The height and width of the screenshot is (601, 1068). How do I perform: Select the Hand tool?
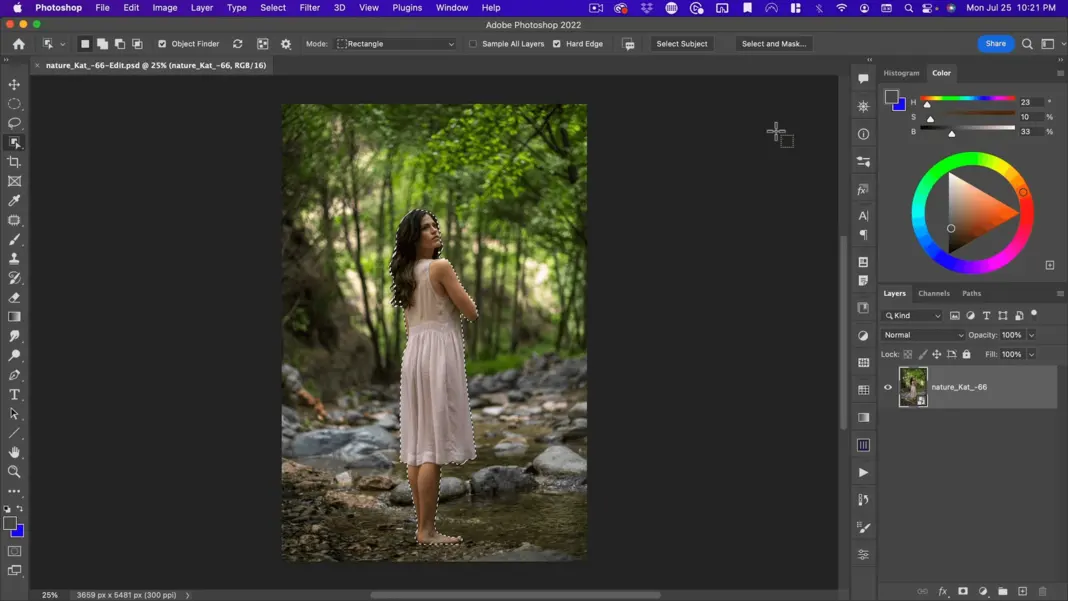point(14,453)
